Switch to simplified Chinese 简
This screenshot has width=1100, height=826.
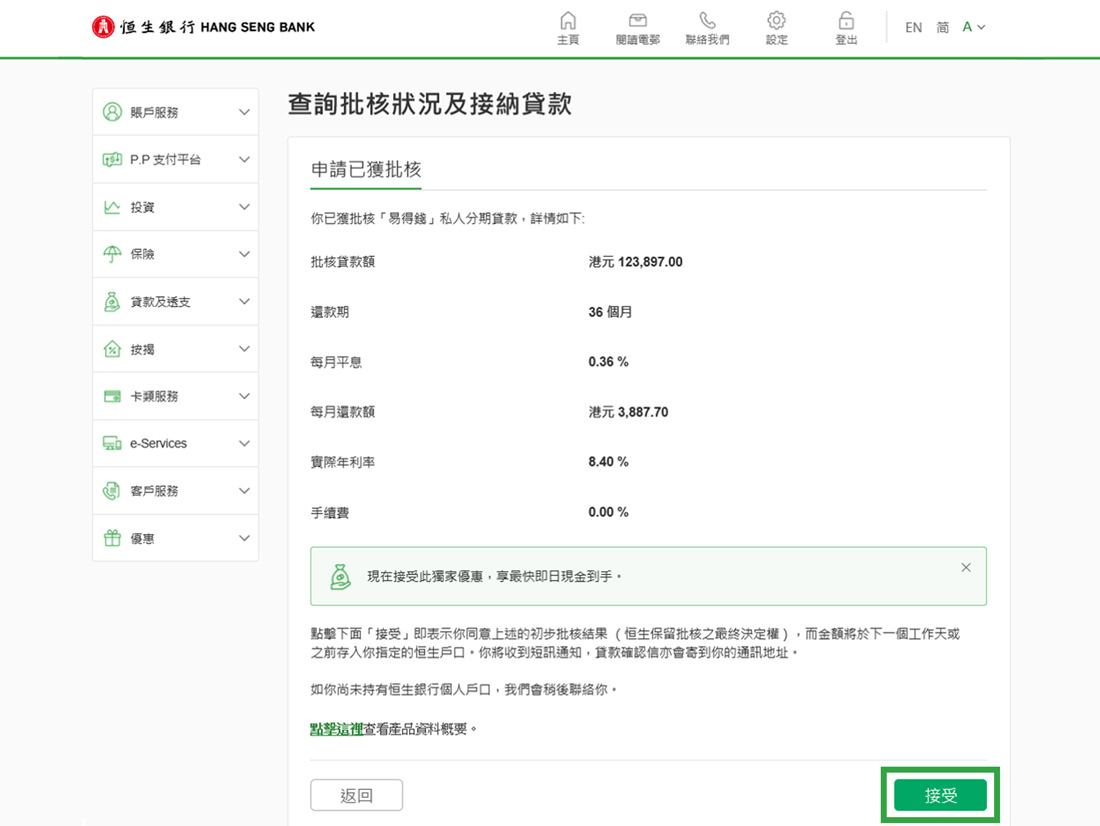pyautogui.click(x=943, y=27)
